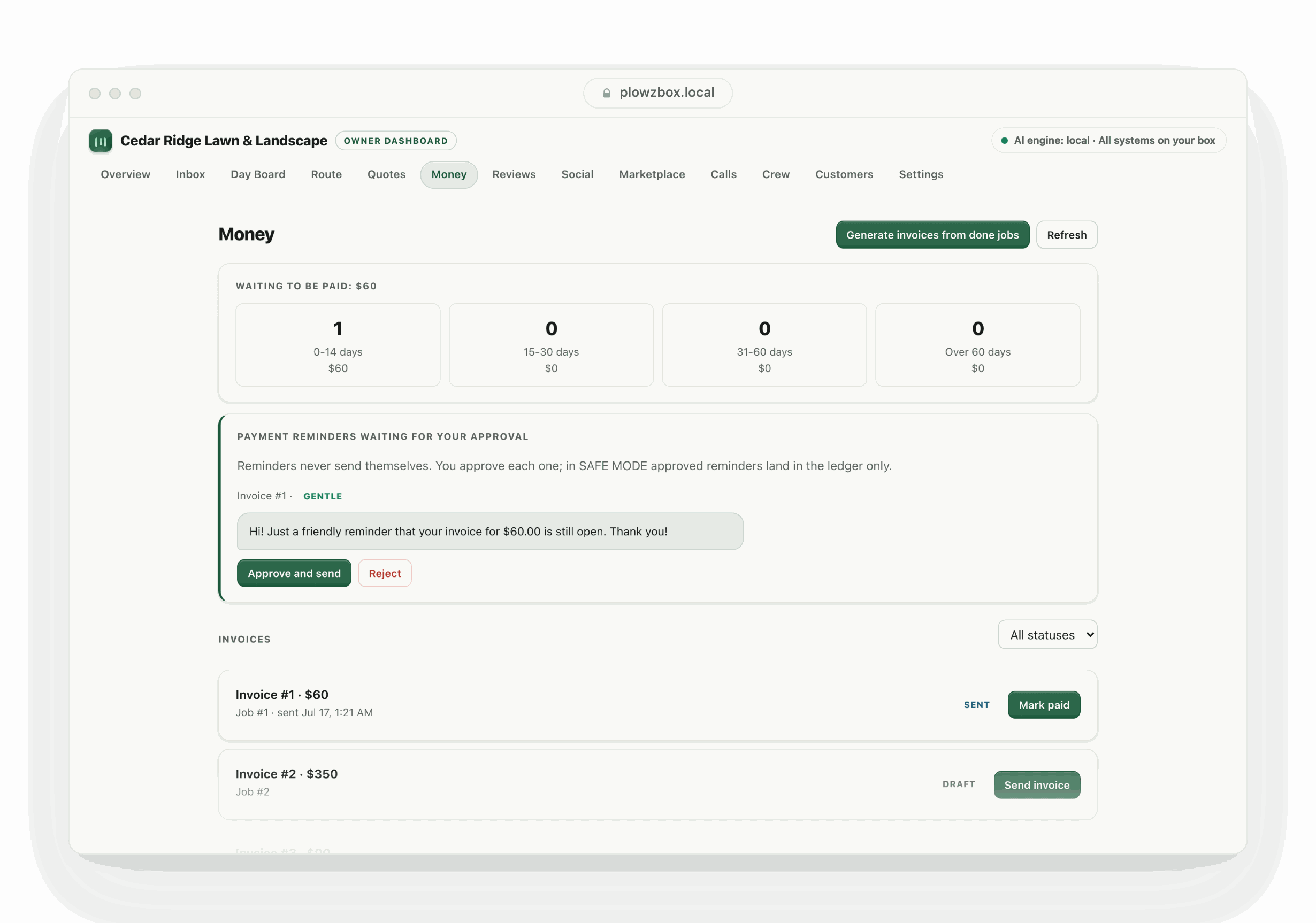Click the Invoice #2 · $350 heading
This screenshot has height=923, width=1316.
287,775
